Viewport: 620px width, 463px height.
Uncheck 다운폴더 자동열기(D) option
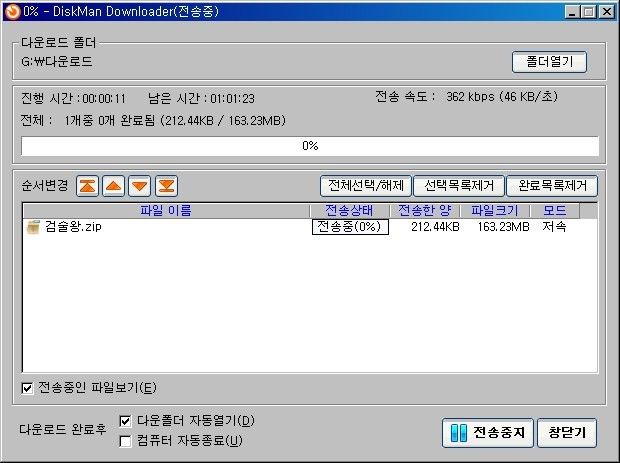[x=125, y=421]
